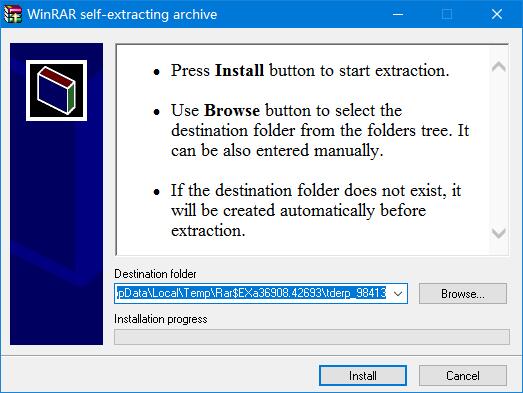
Task: Expand the Destination folder dropdown arrow
Action: point(398,294)
